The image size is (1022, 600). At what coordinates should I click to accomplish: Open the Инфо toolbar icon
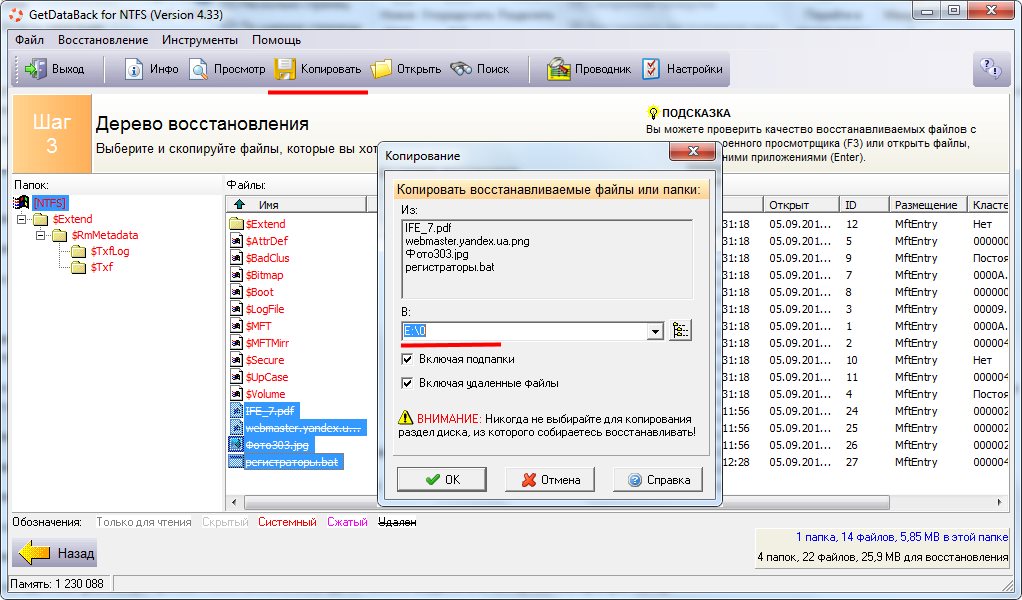click(134, 69)
